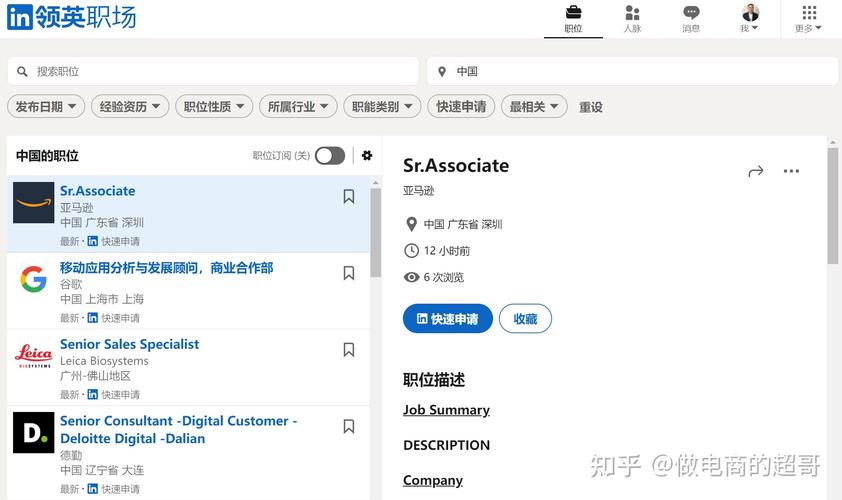The image size is (842, 500).
Task: Open the three-dot more options menu
Action: [x=791, y=171]
